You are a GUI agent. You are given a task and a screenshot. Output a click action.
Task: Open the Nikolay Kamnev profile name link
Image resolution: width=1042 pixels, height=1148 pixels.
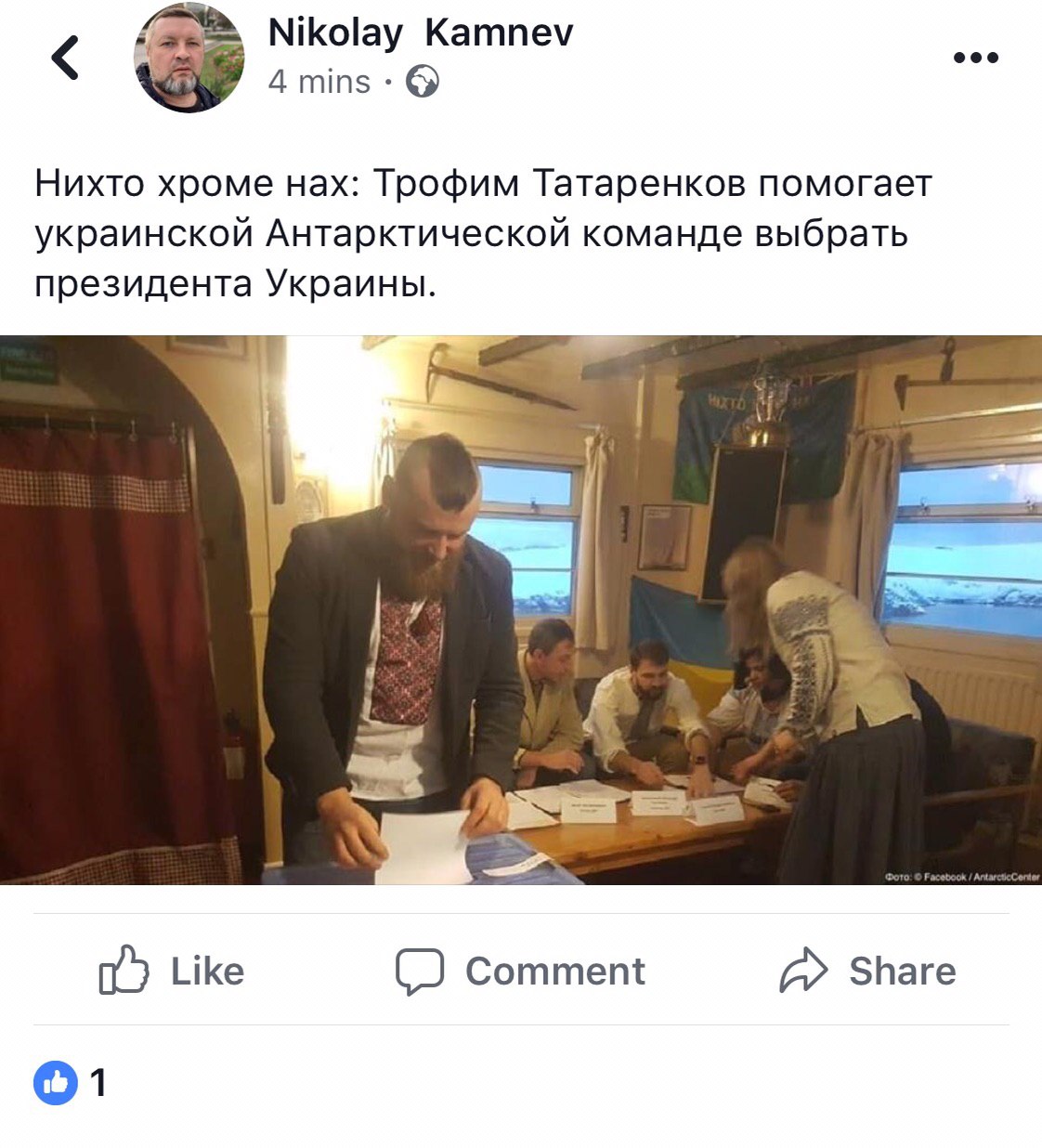pos(421,33)
